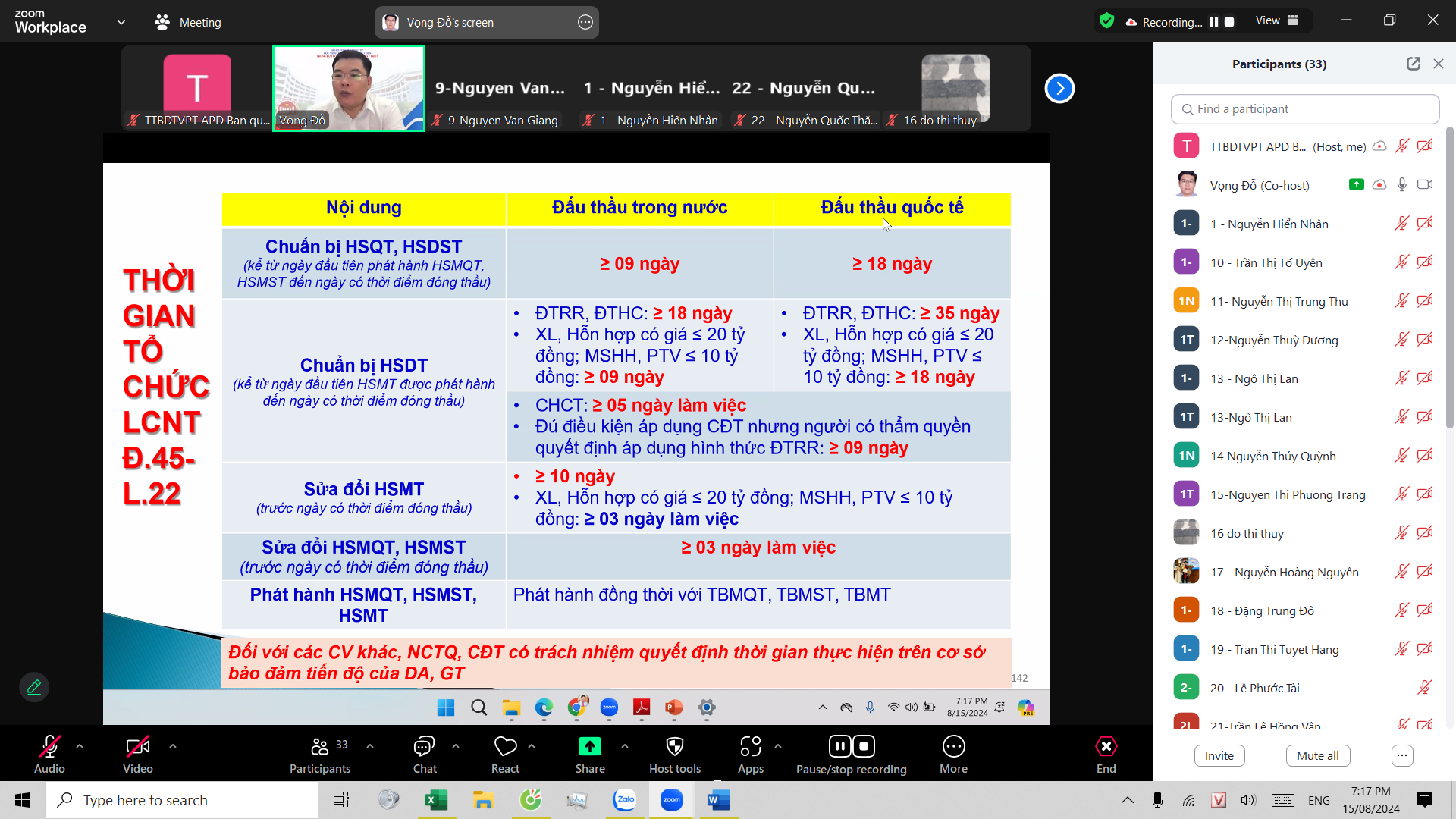Open the React emoji icon

[505, 747]
